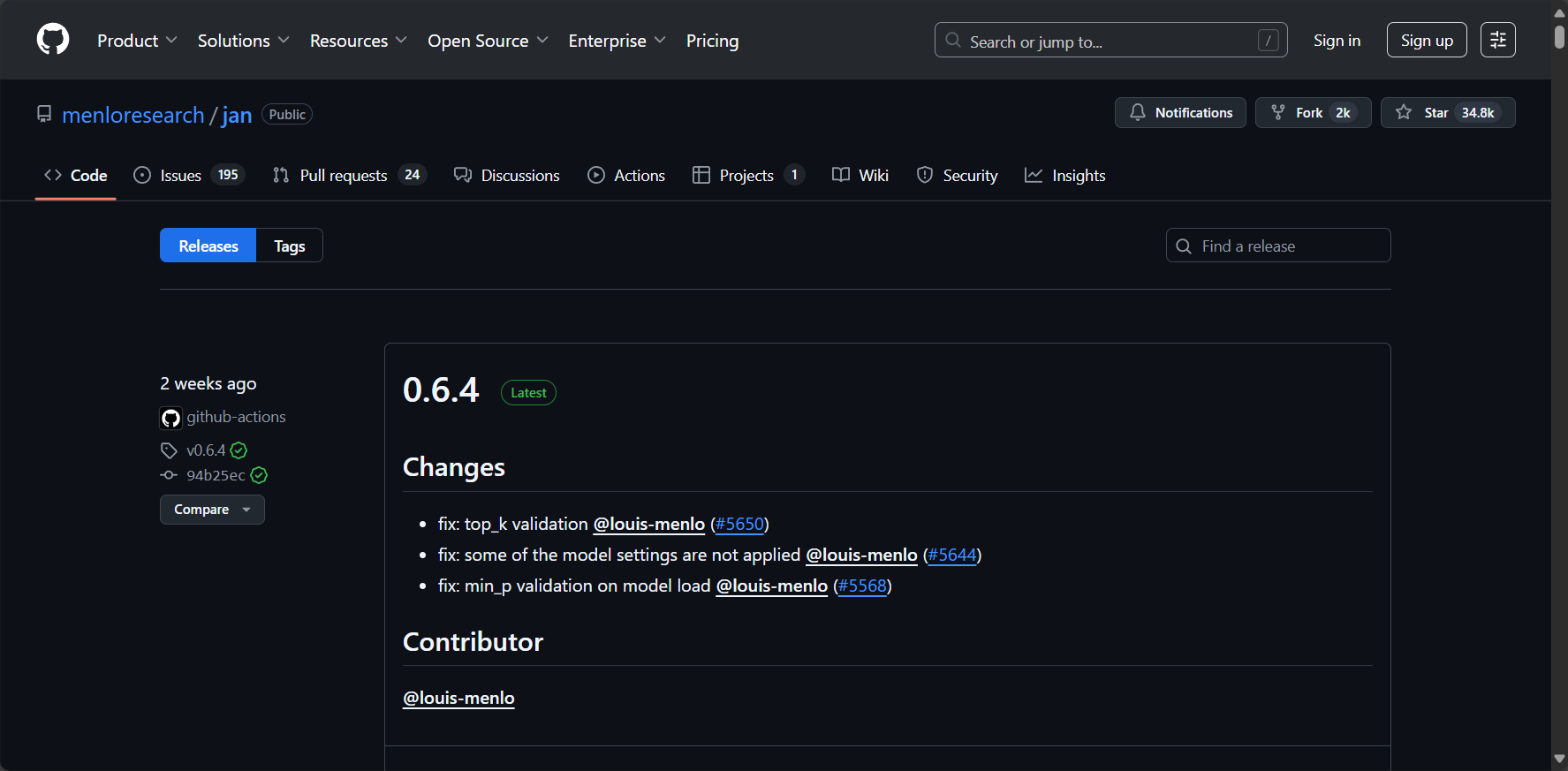Click the star count 34.8k
Viewport: 1568px width, 771px height.
pyautogui.click(x=1478, y=112)
